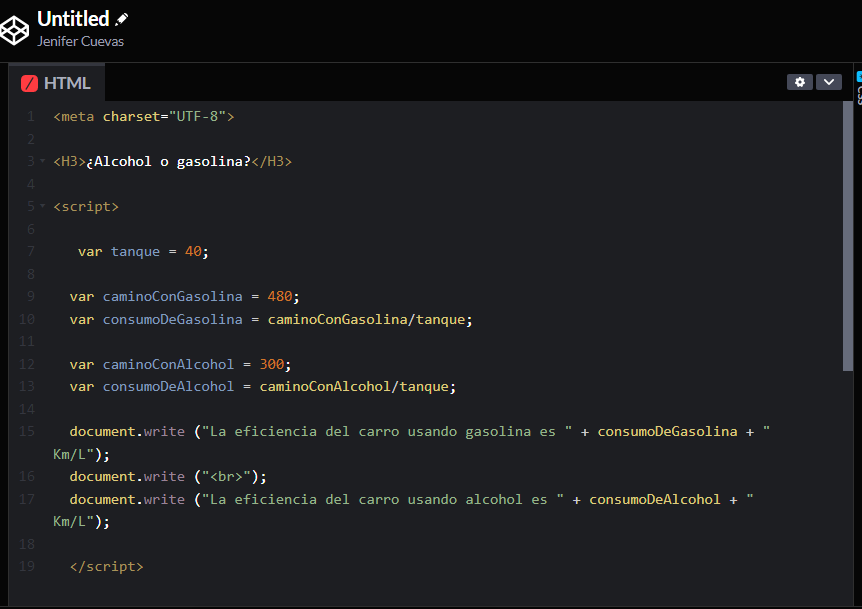Screen dimensions: 862x609
Task: Click the Untitled pen title
Action: pyautogui.click(x=73, y=19)
